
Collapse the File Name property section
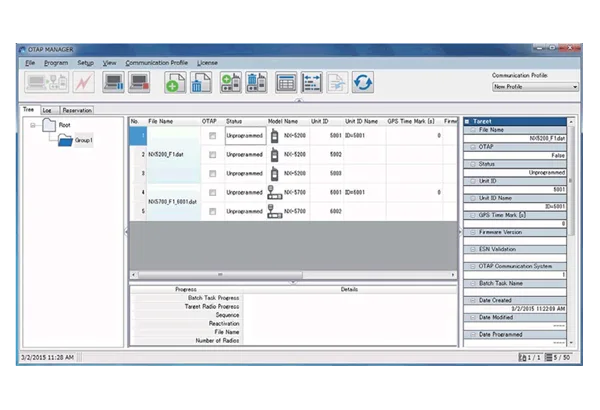click(473, 130)
